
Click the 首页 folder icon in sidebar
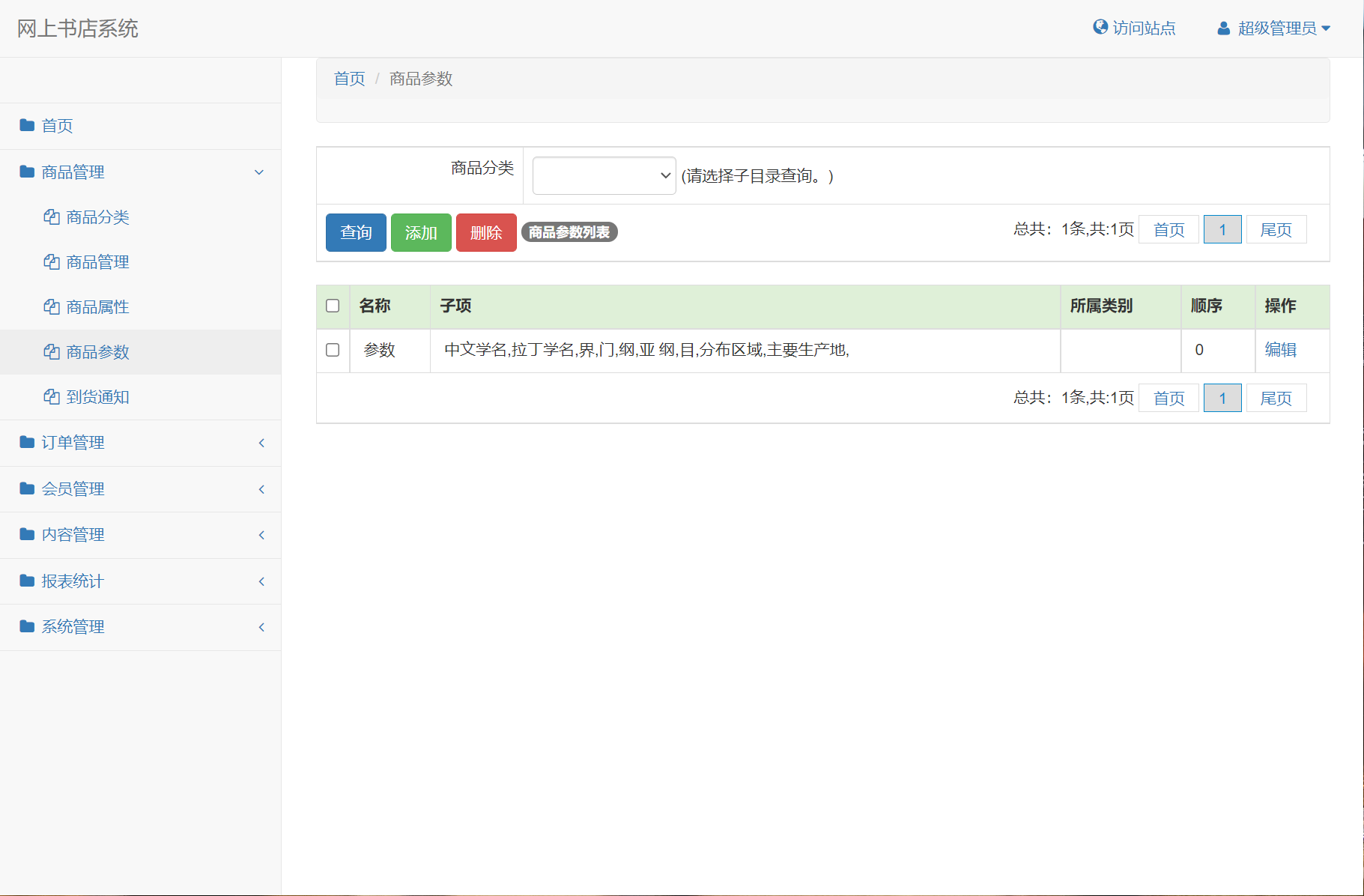tap(26, 126)
